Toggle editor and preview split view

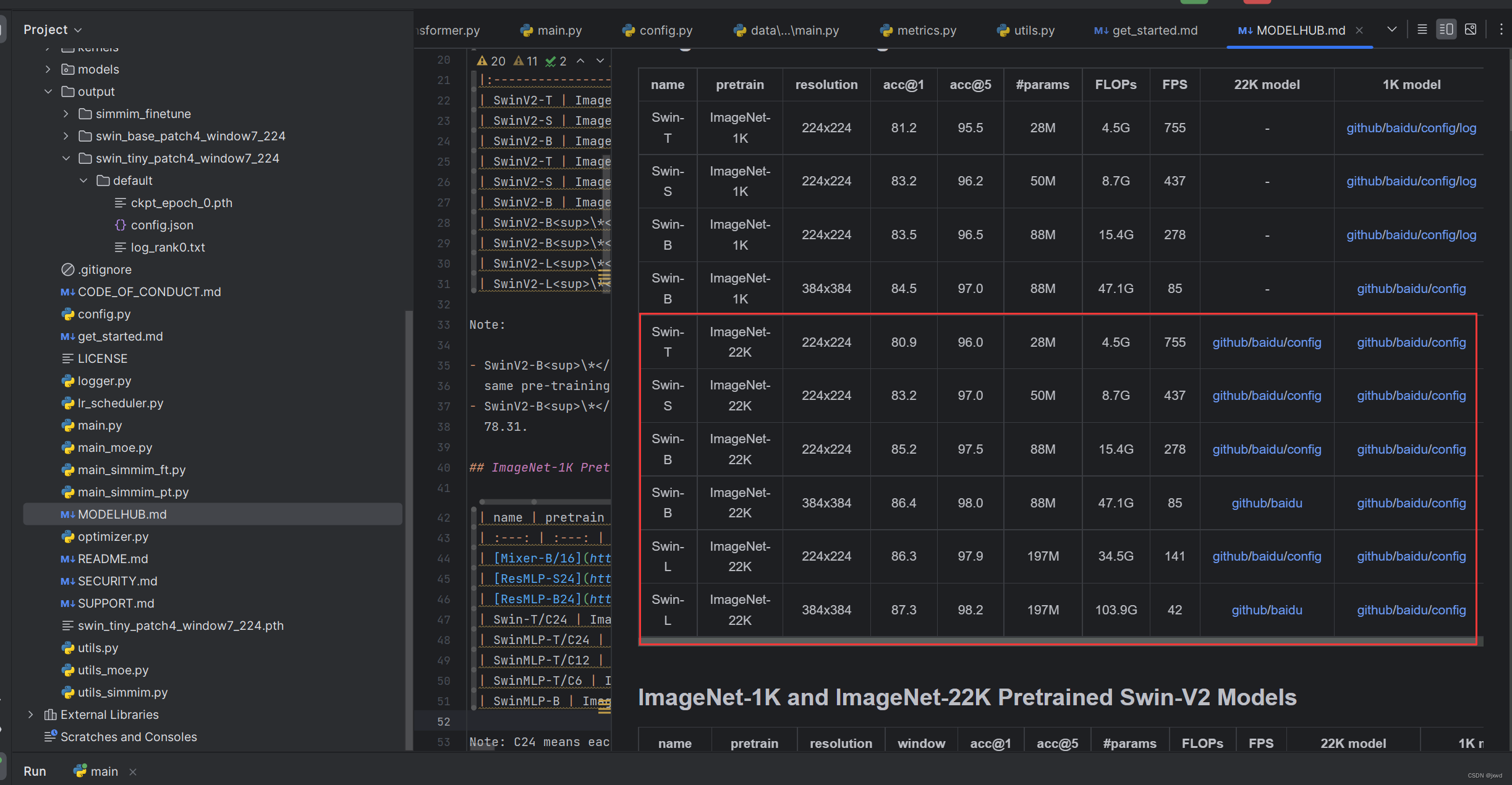[x=1446, y=30]
